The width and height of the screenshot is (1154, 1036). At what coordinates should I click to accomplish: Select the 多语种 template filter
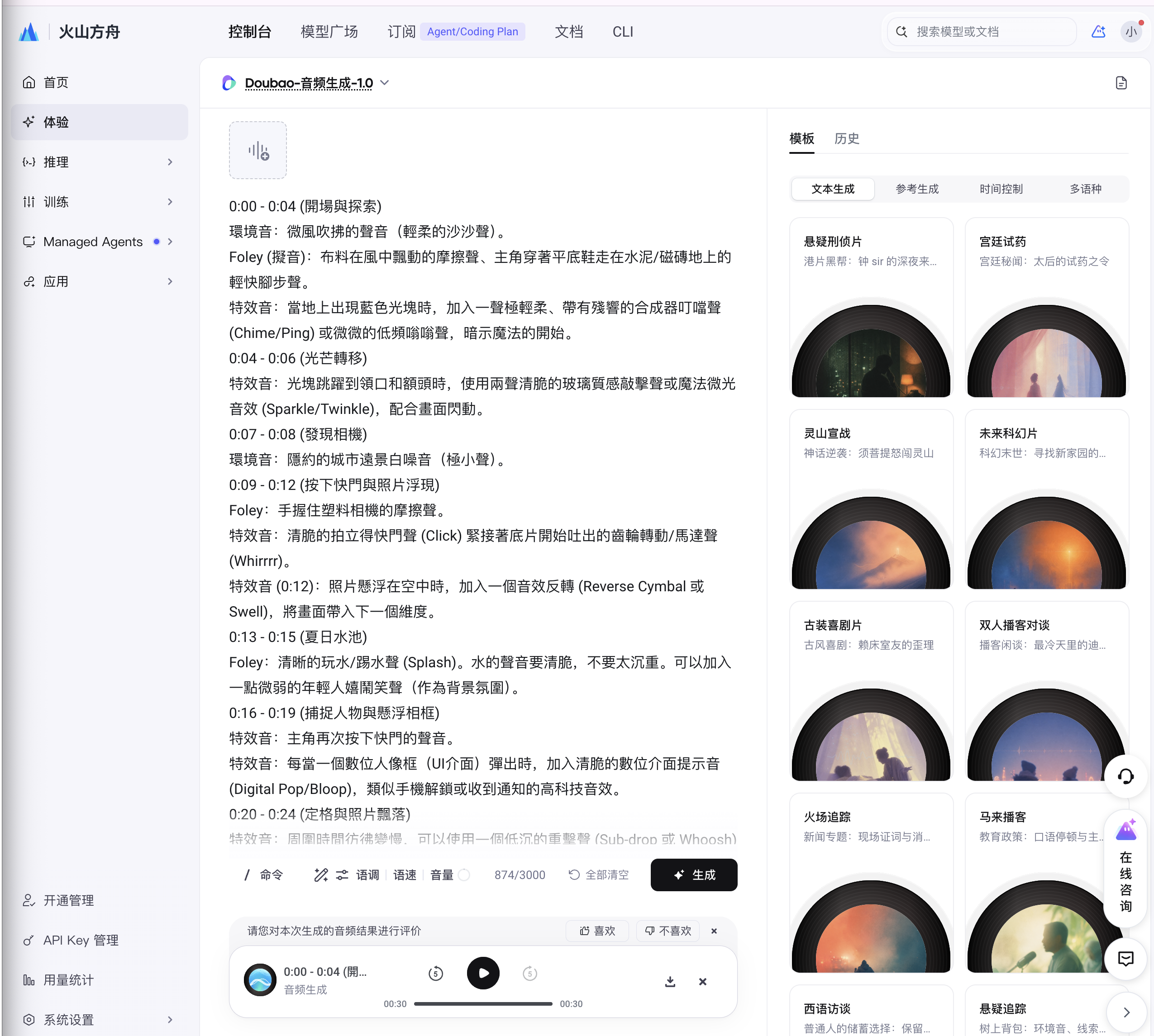pos(1086,189)
